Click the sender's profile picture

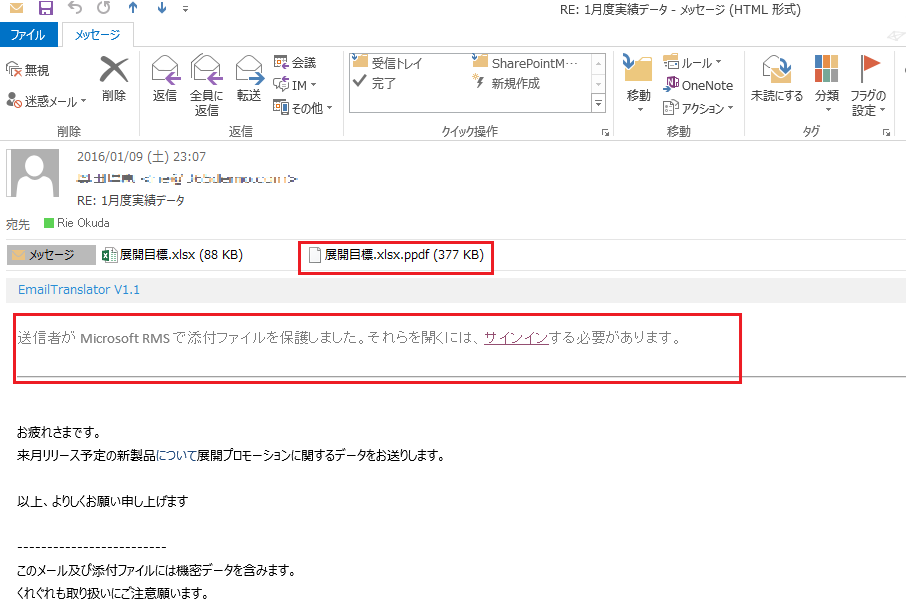[x=33, y=173]
